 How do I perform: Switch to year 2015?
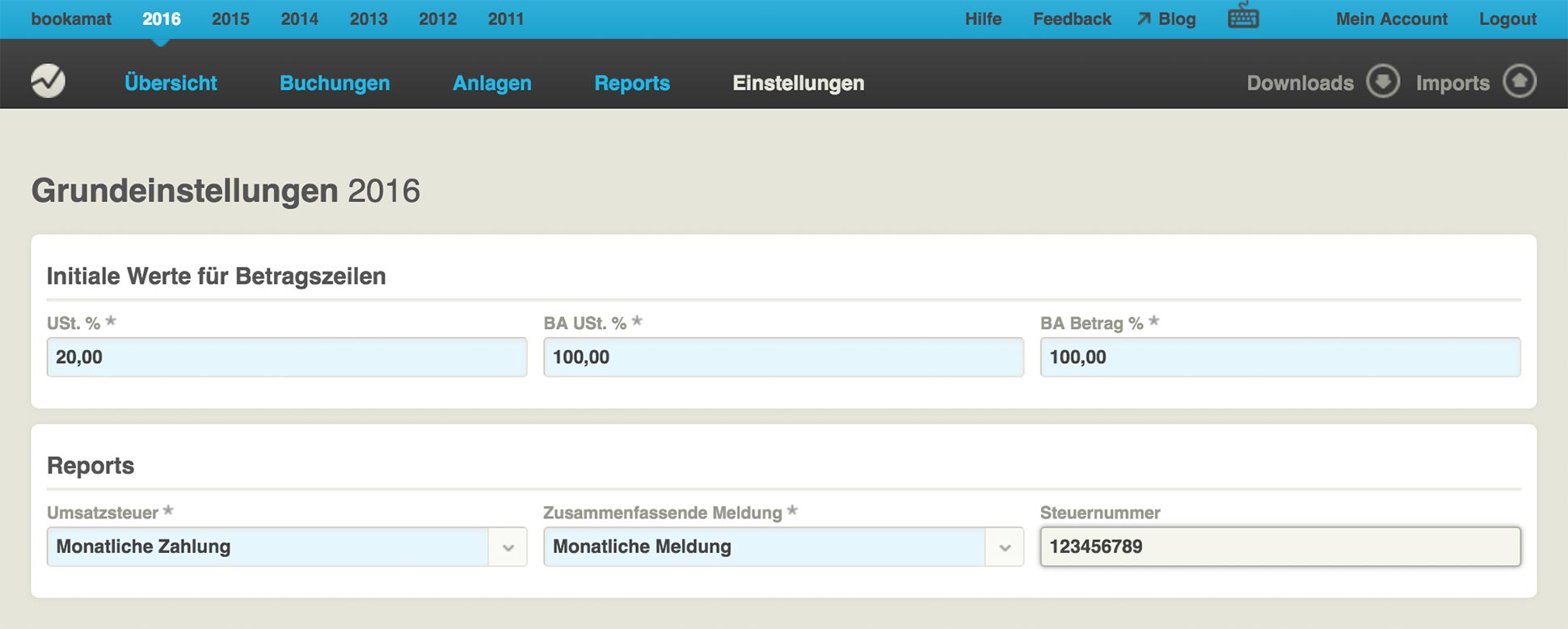[230, 19]
